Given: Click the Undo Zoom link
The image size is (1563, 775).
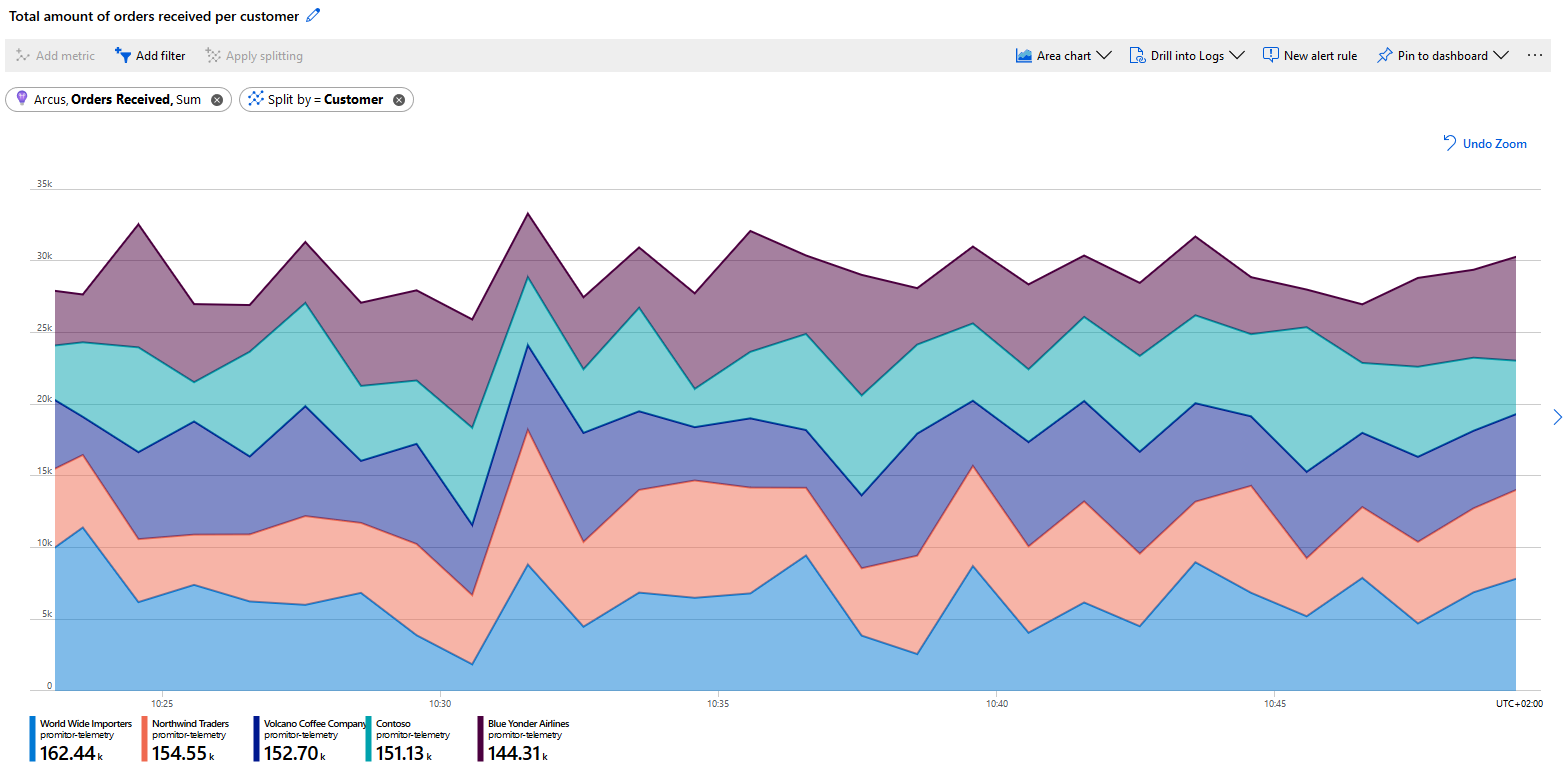Looking at the screenshot, I should 1485,144.
